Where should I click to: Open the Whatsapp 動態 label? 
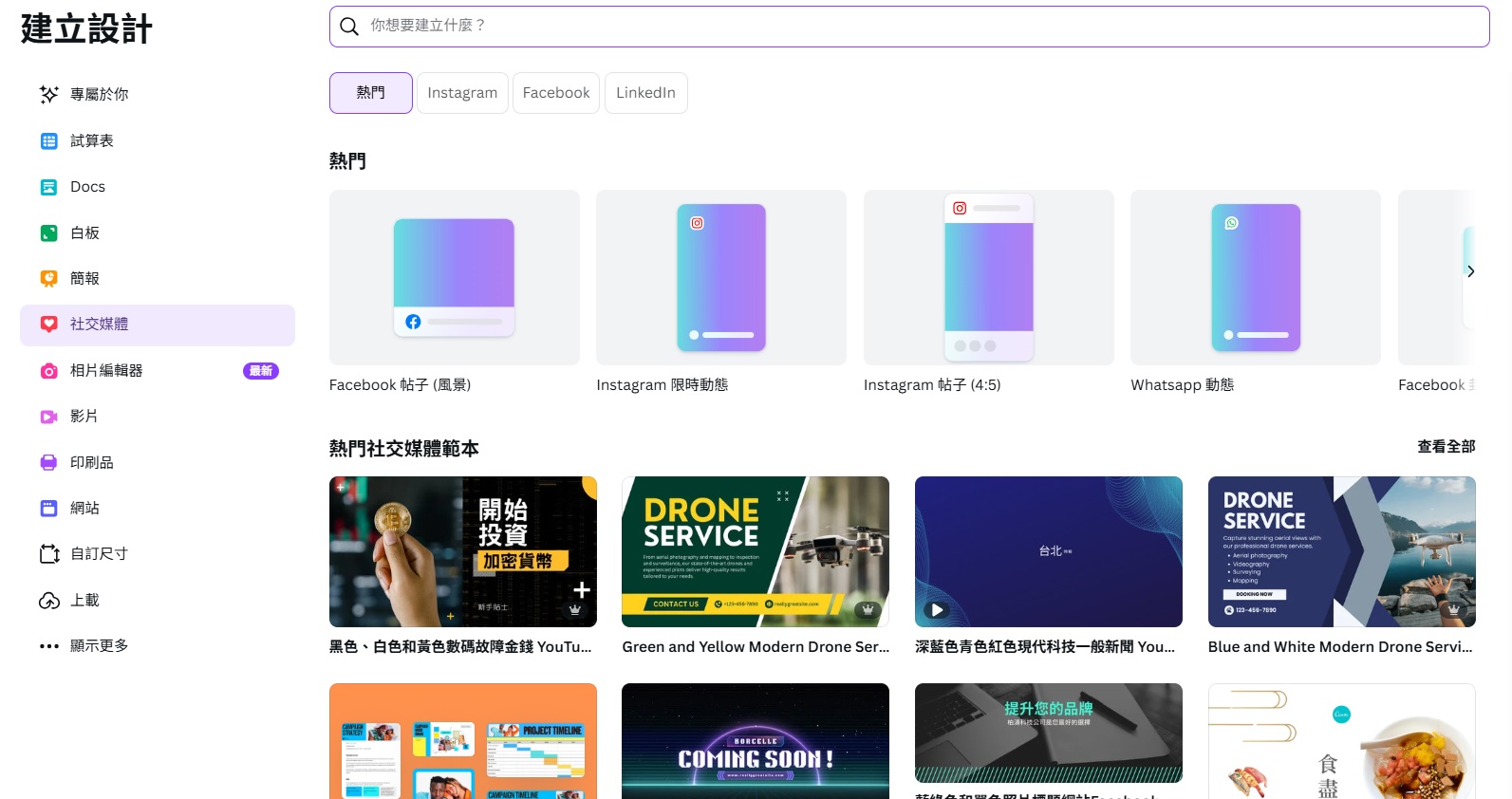(1183, 384)
